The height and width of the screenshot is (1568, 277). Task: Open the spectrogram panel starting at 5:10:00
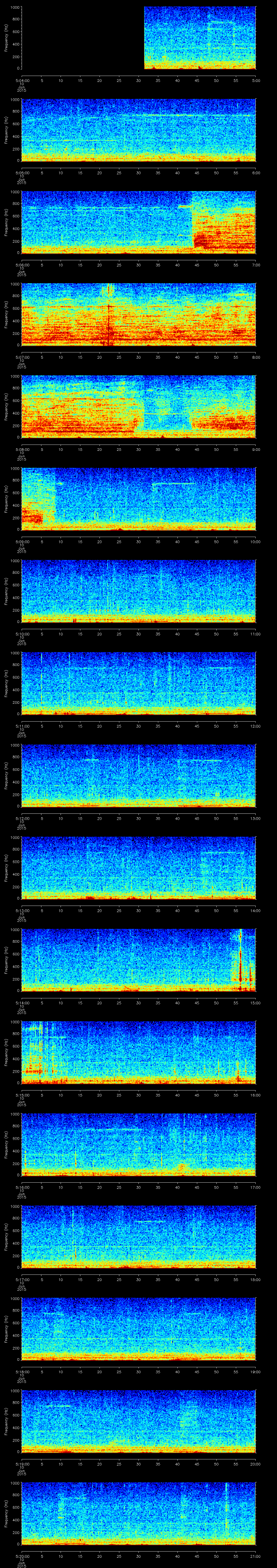pyautogui.click(x=139, y=591)
